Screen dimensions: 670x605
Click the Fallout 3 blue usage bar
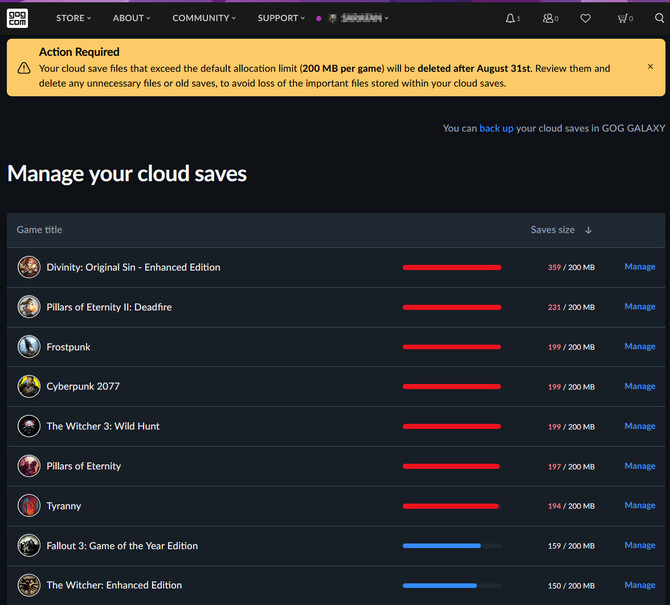452,546
